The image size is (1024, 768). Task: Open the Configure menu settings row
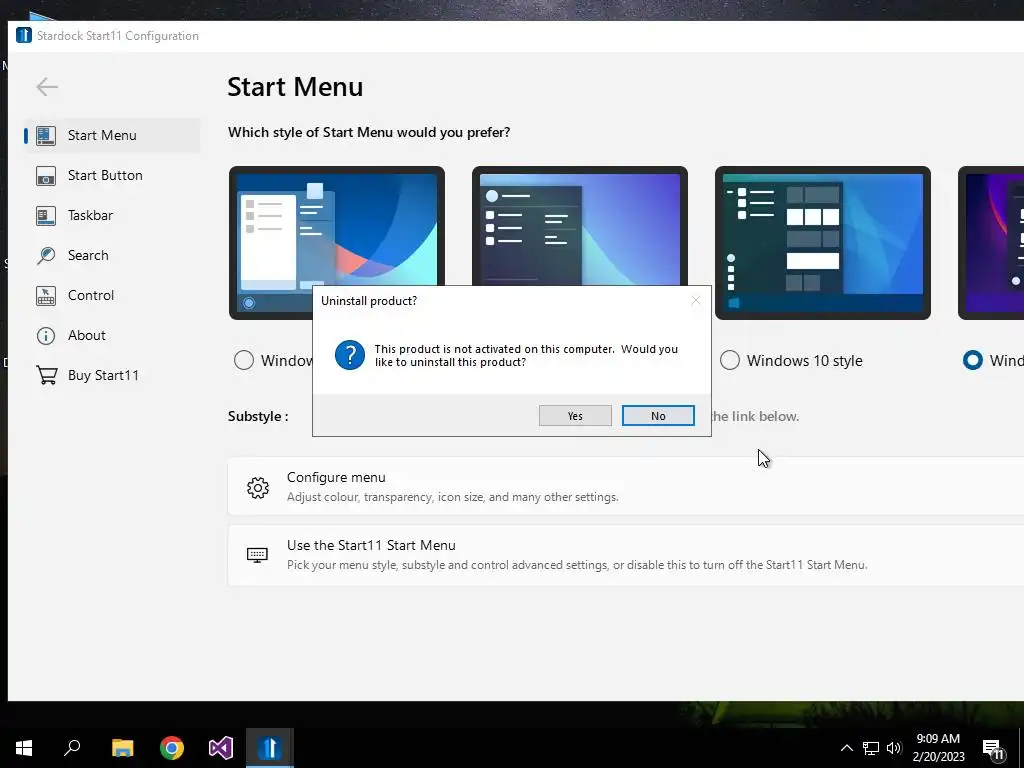(x=626, y=487)
